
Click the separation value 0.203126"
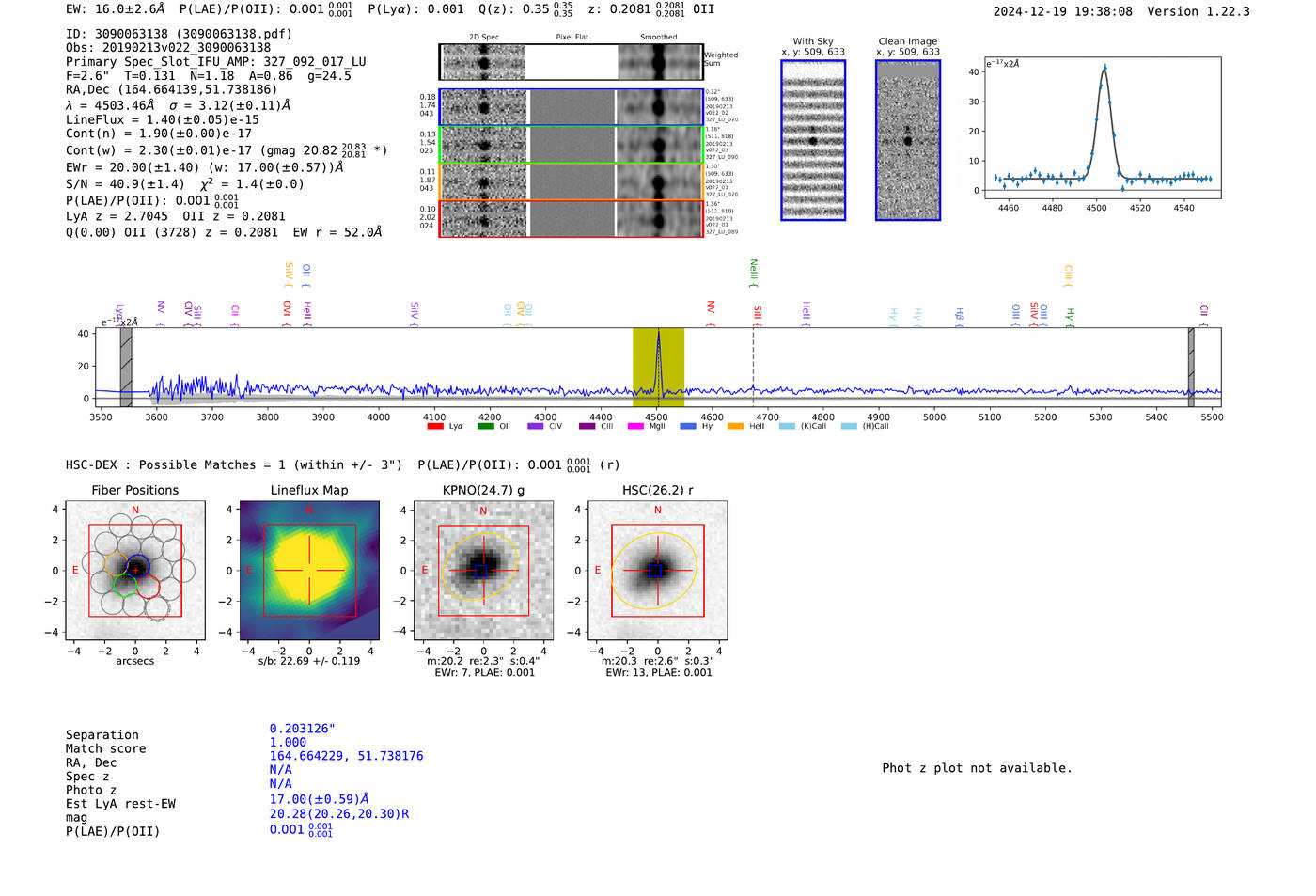[303, 729]
